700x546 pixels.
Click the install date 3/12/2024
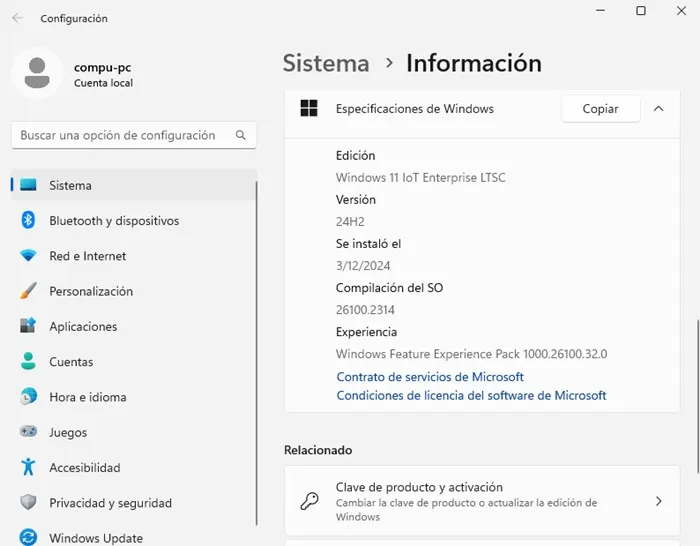[363, 266]
